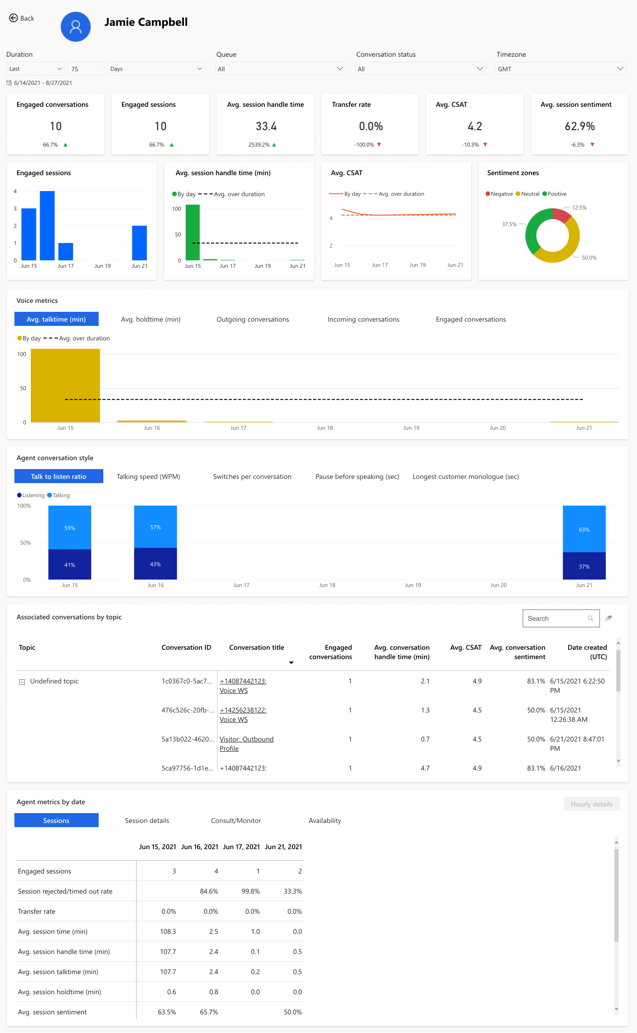Screen dimensions: 637x1033
Task: Click the Hourly details button
Action: tap(592, 804)
